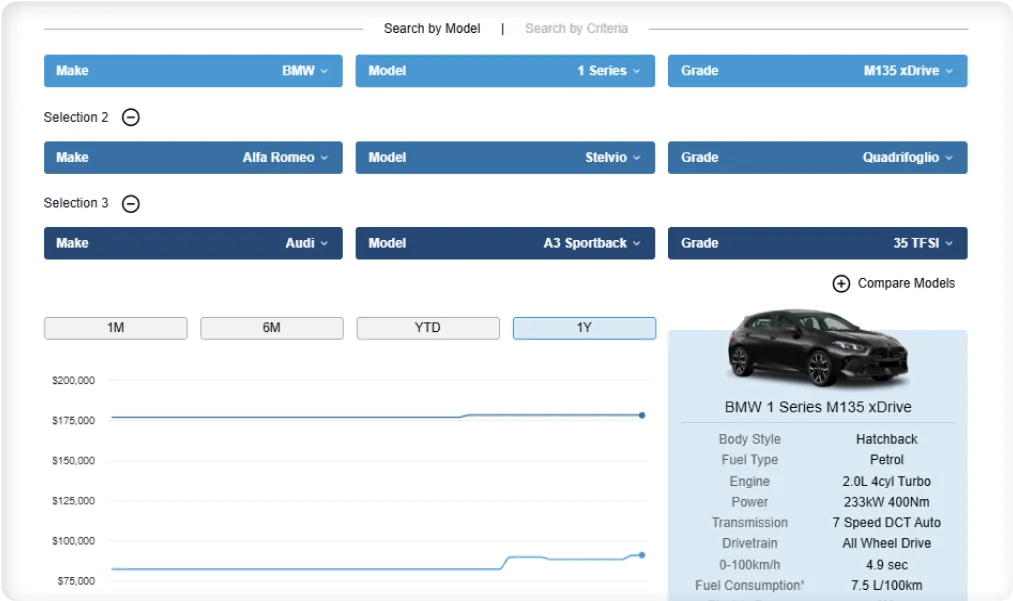Remove Selection 3 with minus icon
The width and height of the screenshot is (1013, 601).
(131, 204)
